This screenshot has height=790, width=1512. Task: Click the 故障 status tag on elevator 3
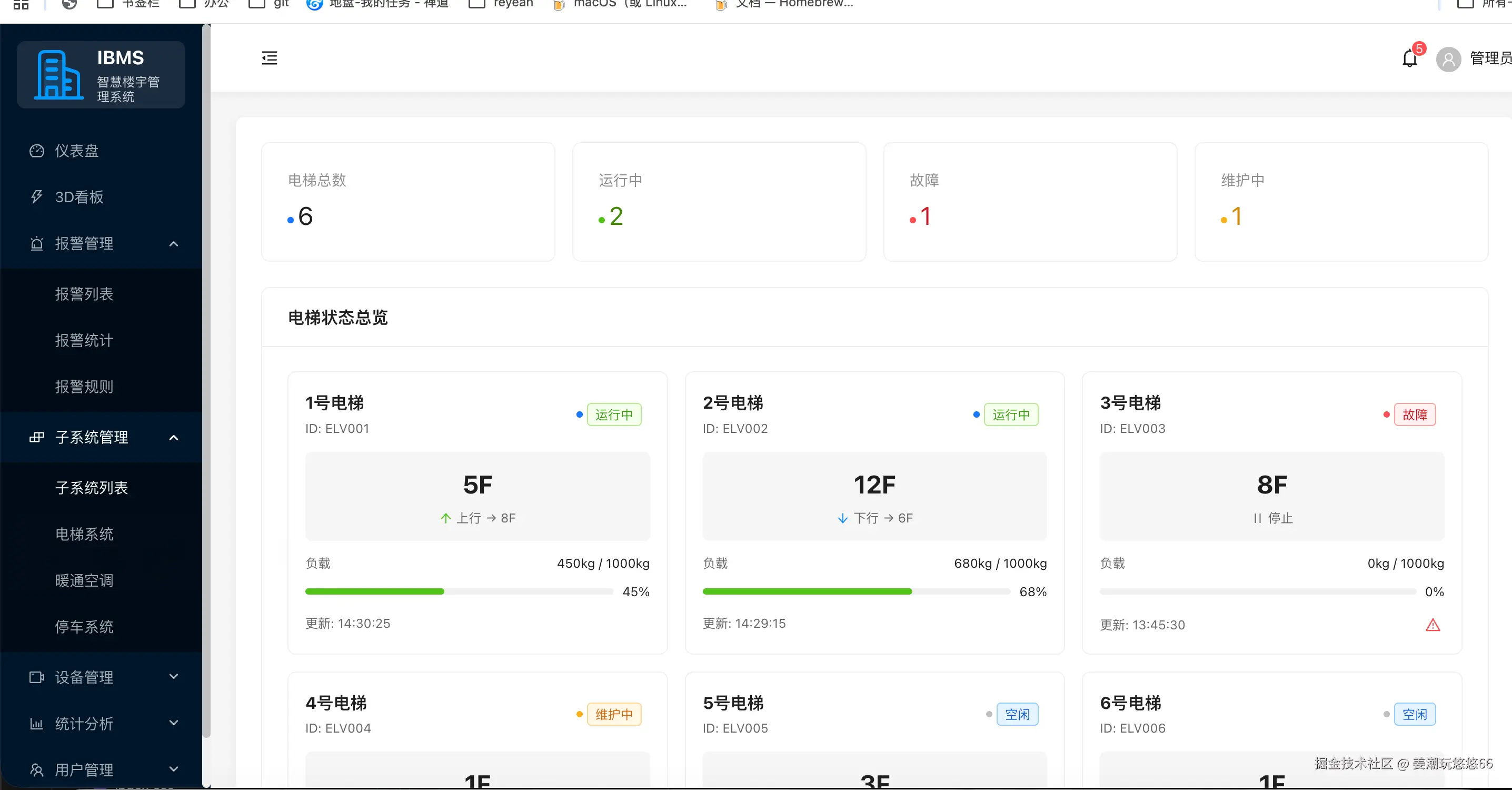[x=1415, y=414]
